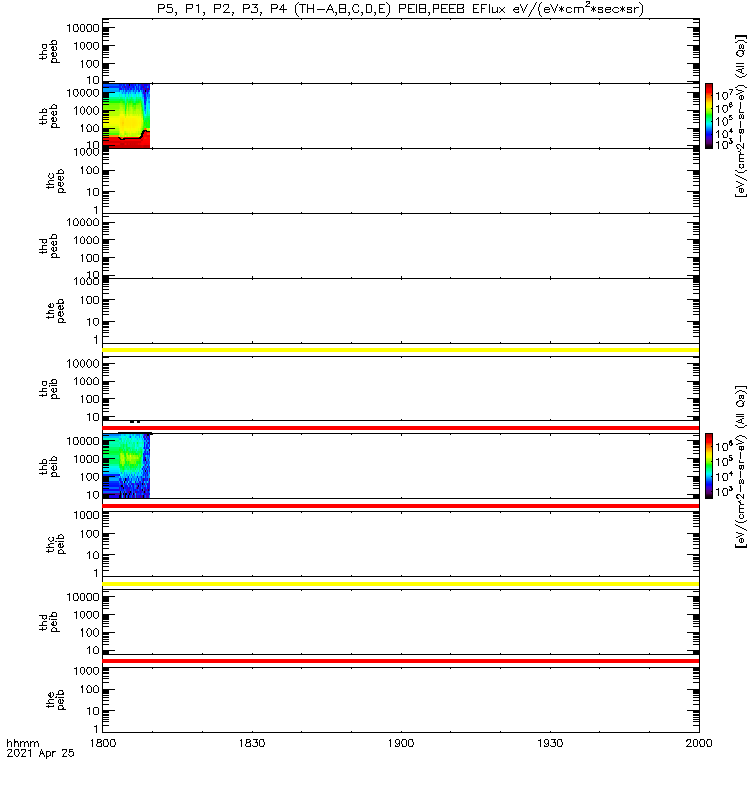This screenshot has width=750, height=800.
Task: Click the 10000 tick in thd peib panel
Action: point(83,597)
